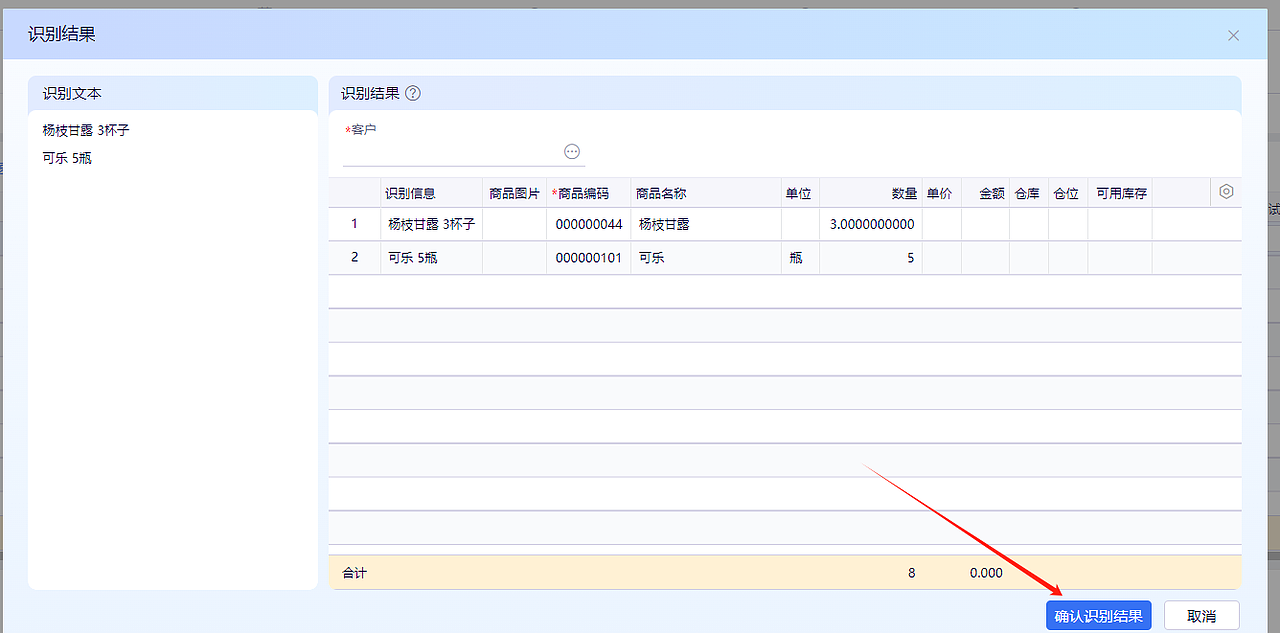The width and height of the screenshot is (1280, 633).
Task: Click the help icon beside 识别结果 heading
Action: pos(411,93)
